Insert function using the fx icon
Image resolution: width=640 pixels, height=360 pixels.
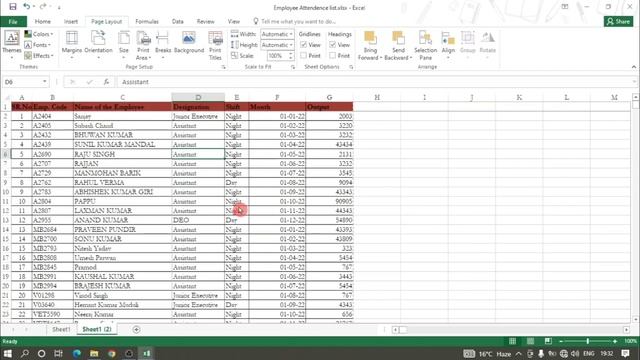[106, 82]
